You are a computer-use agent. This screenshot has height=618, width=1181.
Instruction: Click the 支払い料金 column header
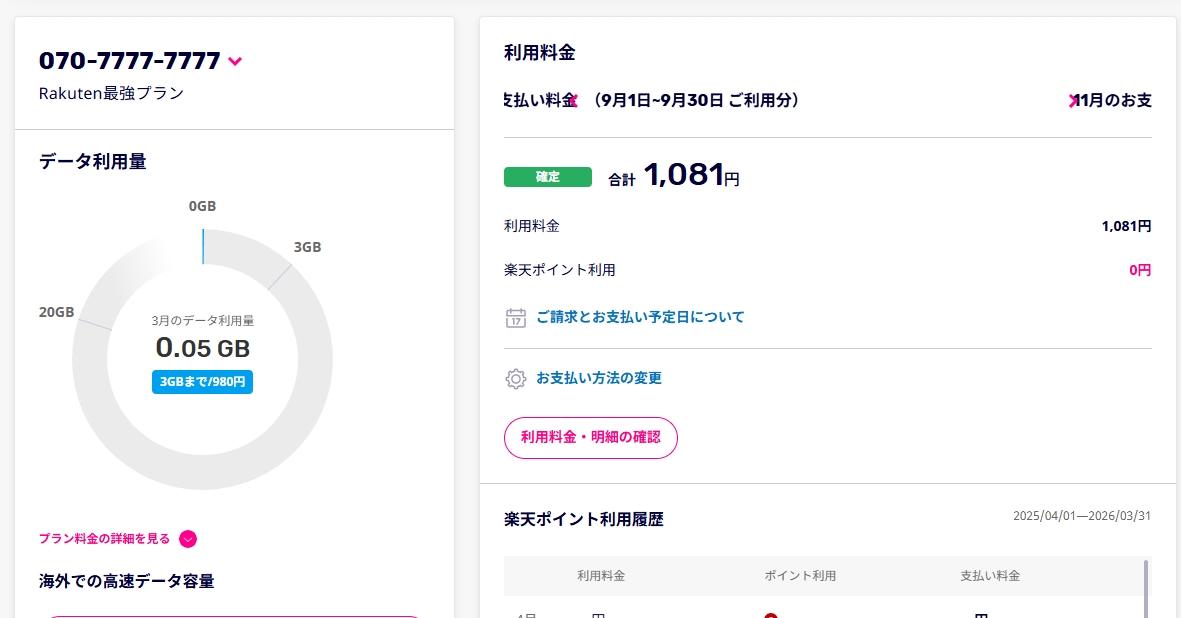coord(990,576)
